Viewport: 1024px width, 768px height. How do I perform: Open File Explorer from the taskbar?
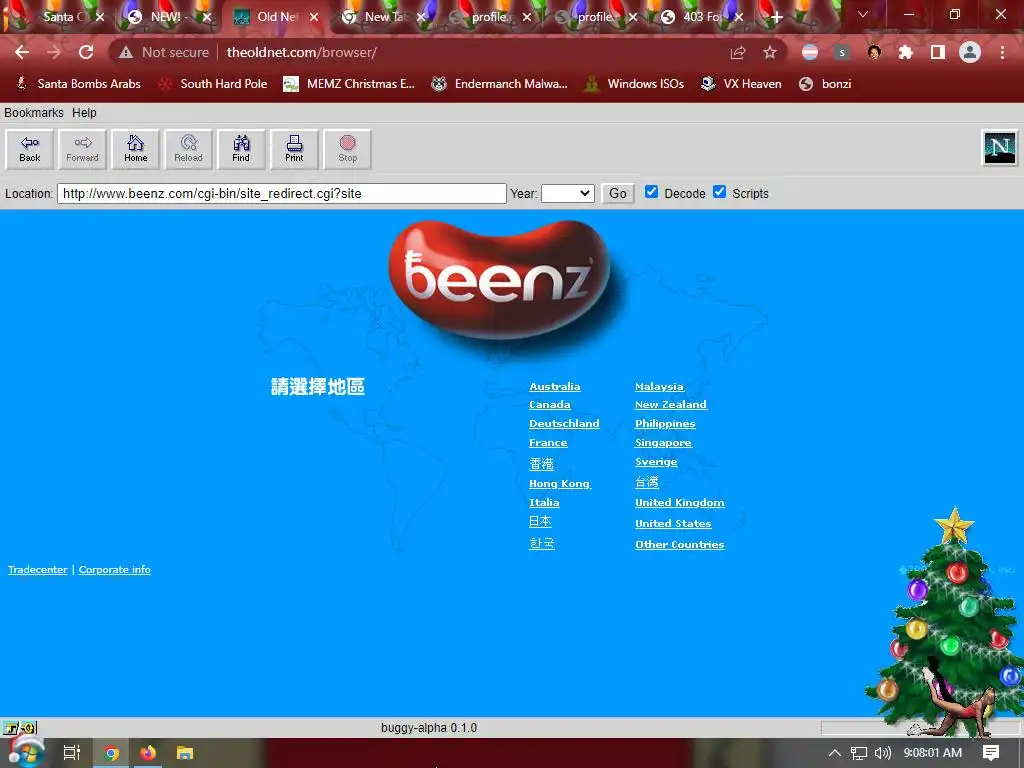point(185,753)
